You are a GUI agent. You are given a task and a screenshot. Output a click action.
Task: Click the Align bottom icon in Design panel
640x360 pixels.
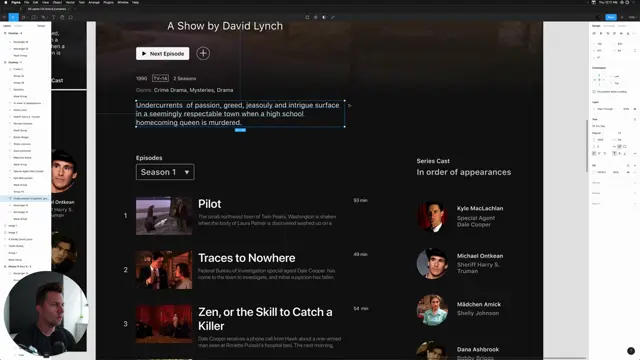click(628, 33)
